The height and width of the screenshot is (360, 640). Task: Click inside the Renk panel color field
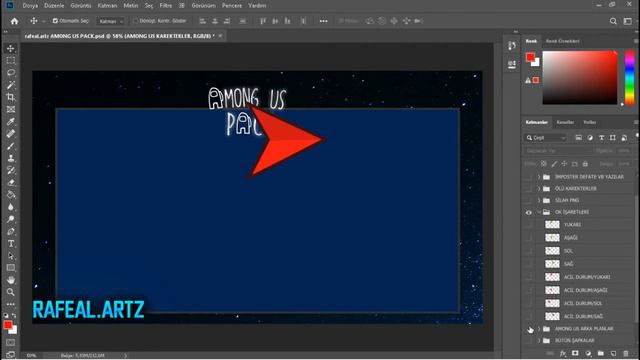click(580, 78)
